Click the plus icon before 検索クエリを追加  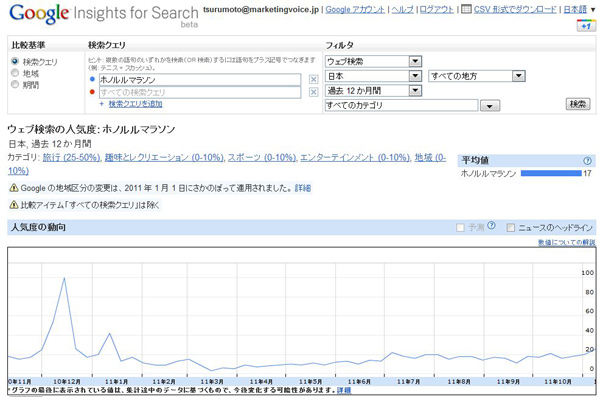point(101,104)
